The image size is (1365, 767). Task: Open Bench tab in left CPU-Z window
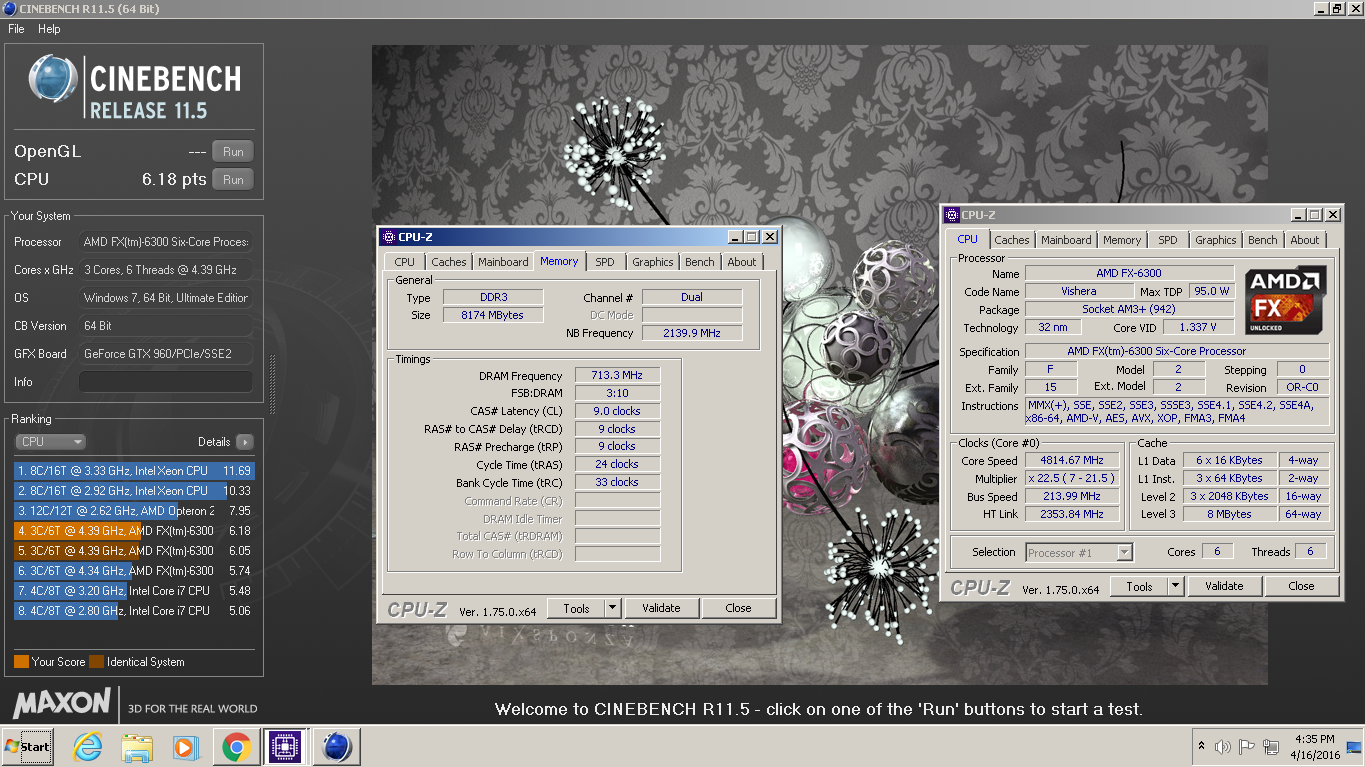point(700,262)
